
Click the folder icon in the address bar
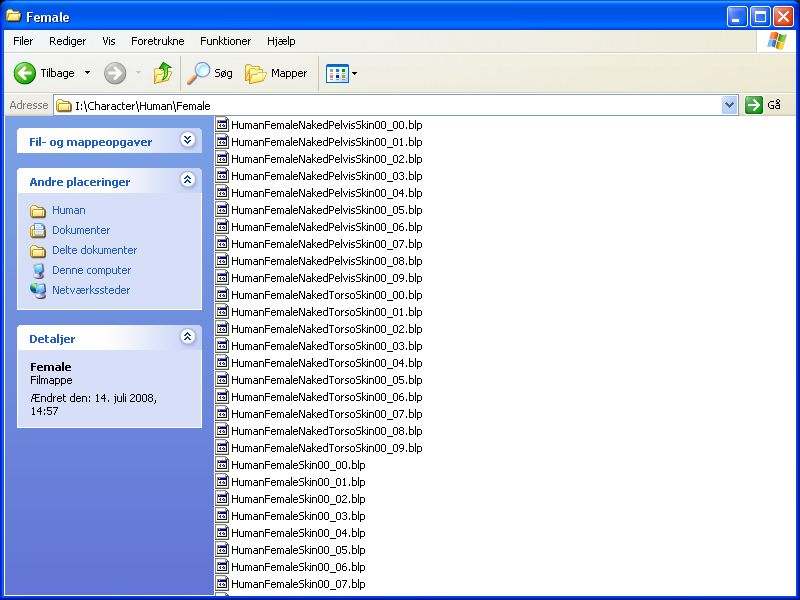(x=64, y=106)
